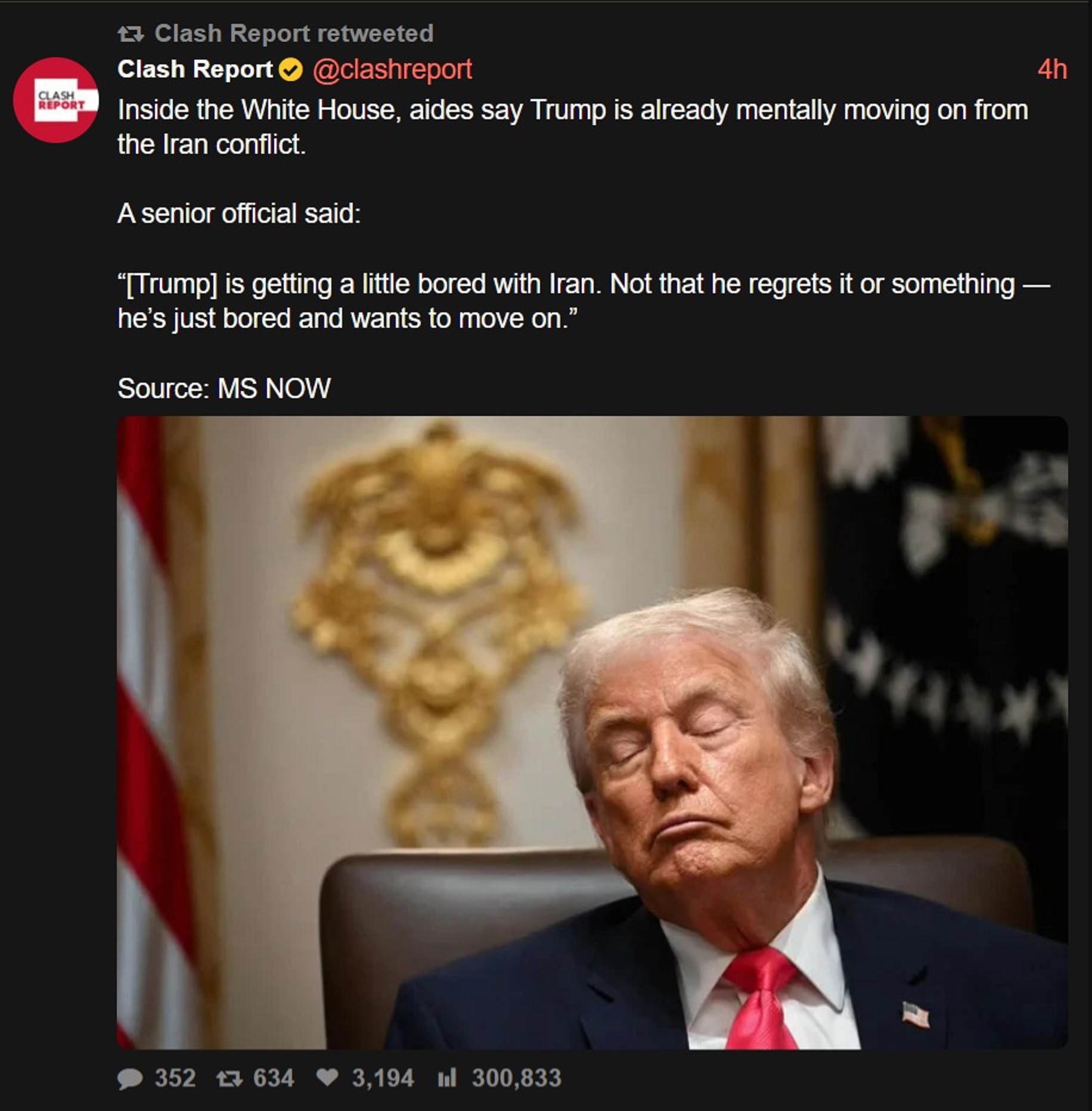Open the @clashreport handle link
This screenshot has width=1092, height=1111.
point(392,69)
